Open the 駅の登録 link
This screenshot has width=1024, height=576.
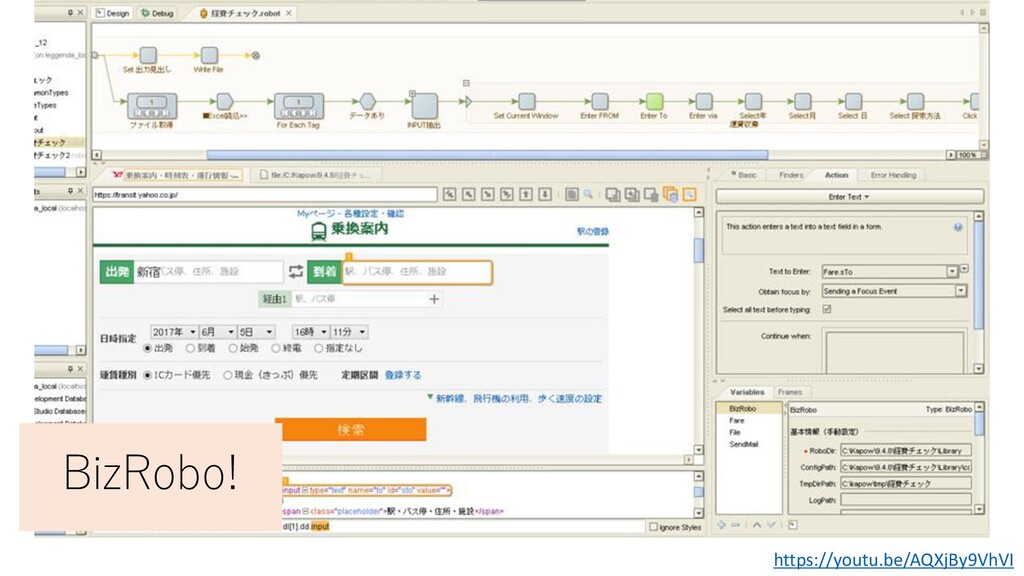(x=592, y=231)
